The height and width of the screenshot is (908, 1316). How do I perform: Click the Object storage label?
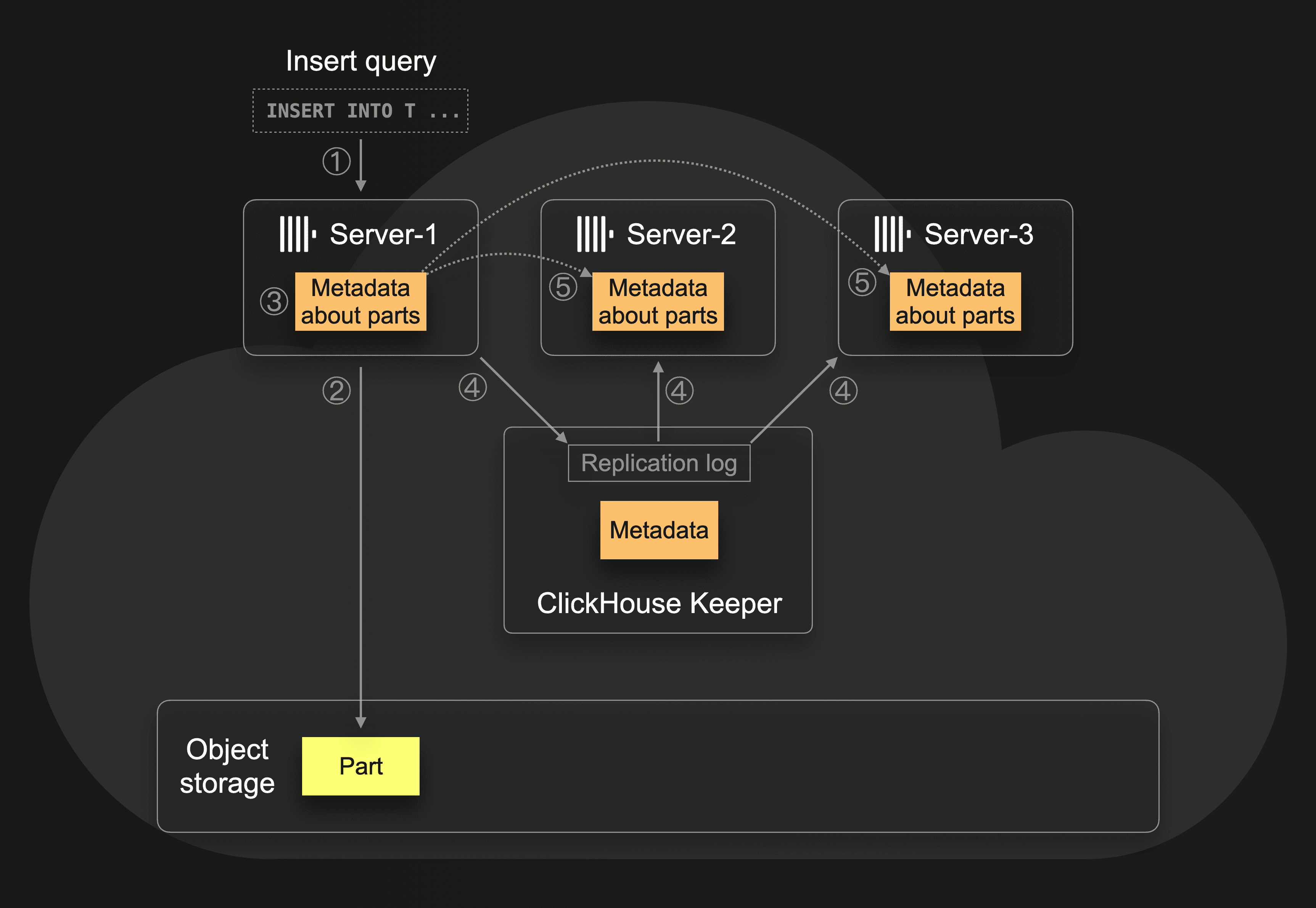[x=227, y=766]
